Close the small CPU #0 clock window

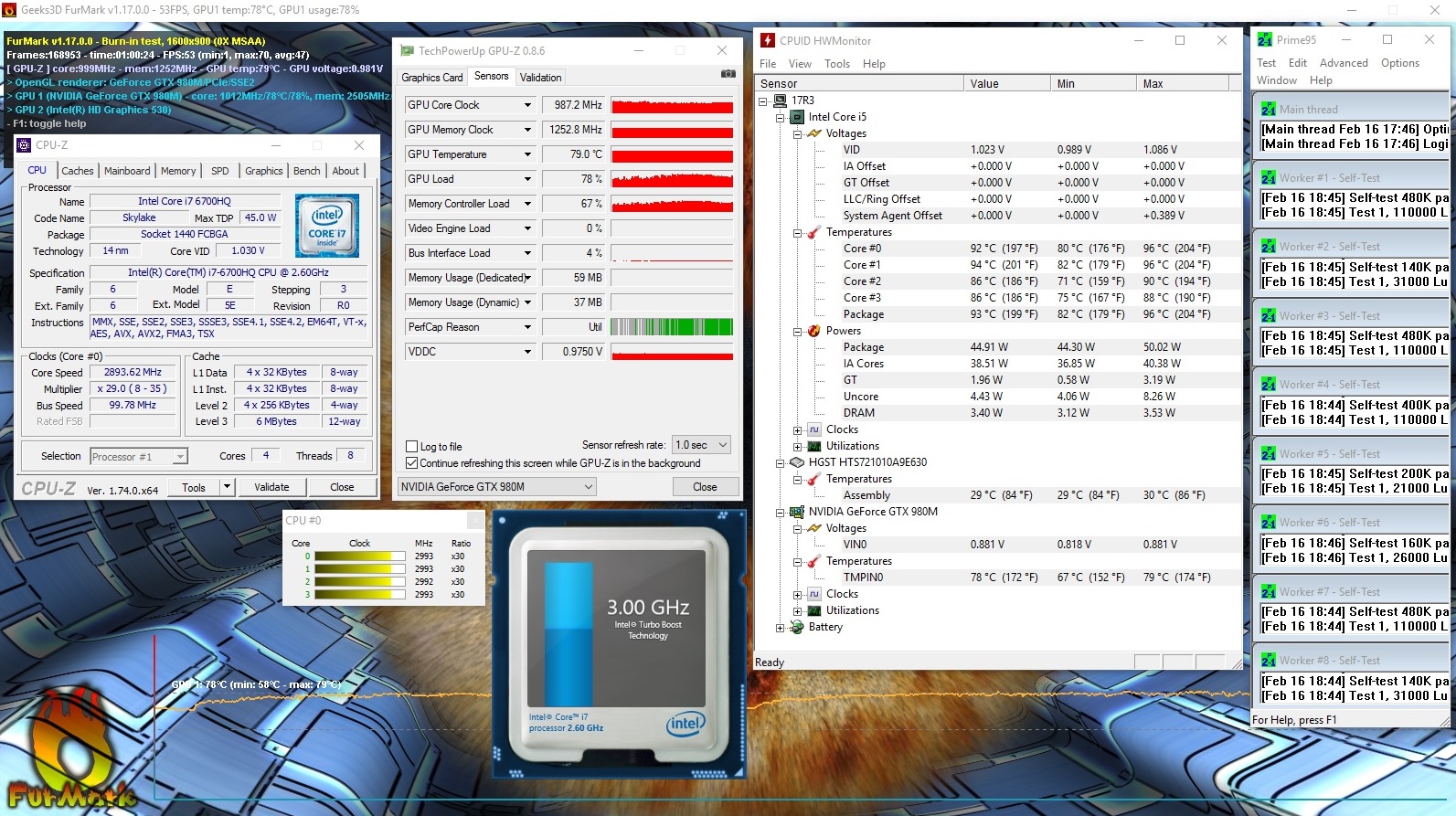coord(475,521)
